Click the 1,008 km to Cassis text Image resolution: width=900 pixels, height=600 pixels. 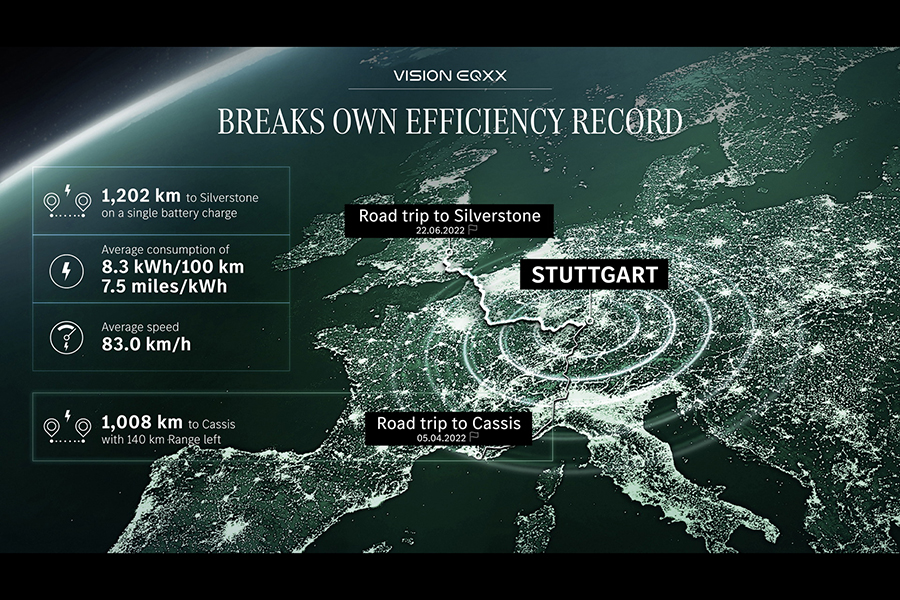coord(163,420)
